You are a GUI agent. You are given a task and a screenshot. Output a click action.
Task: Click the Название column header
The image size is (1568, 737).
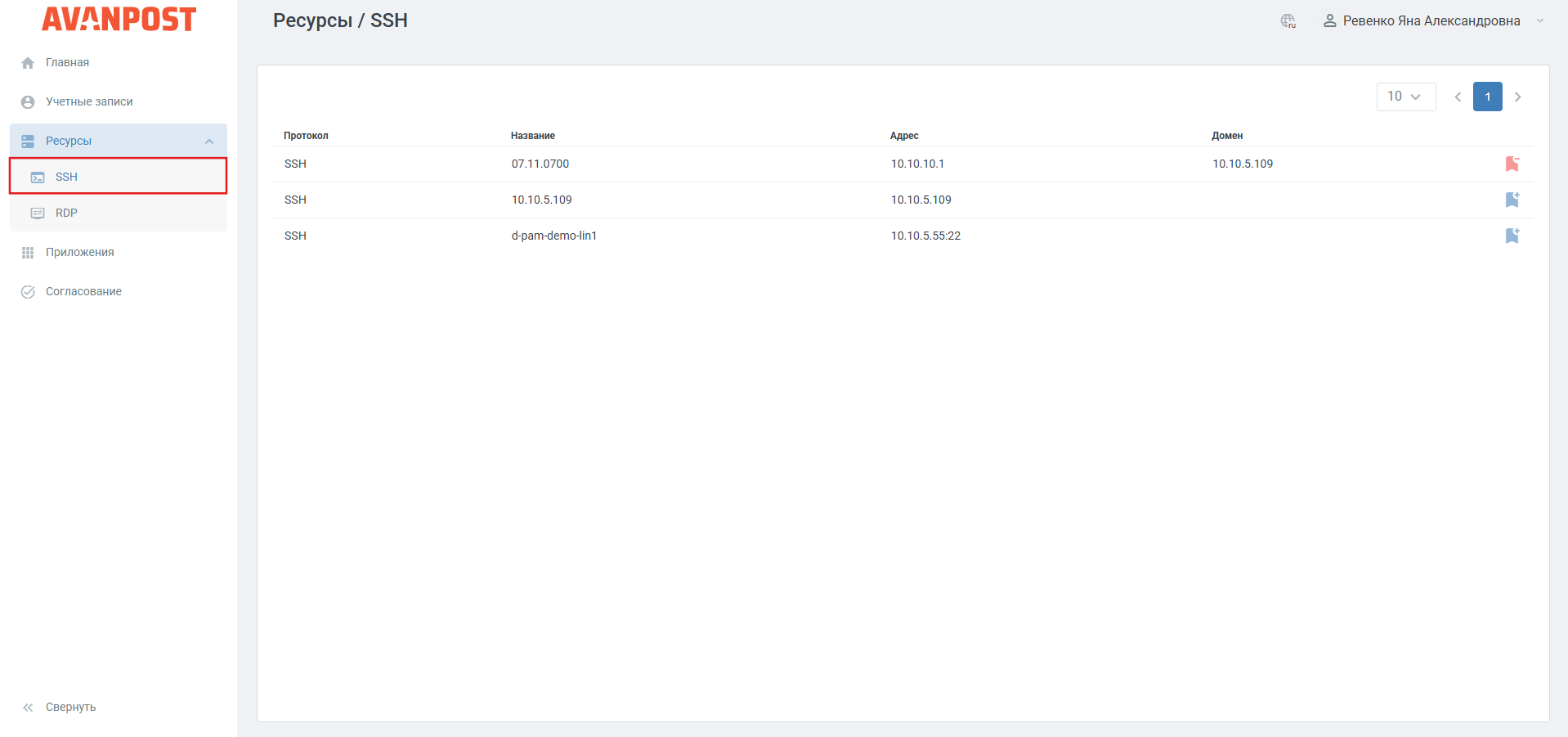(533, 136)
